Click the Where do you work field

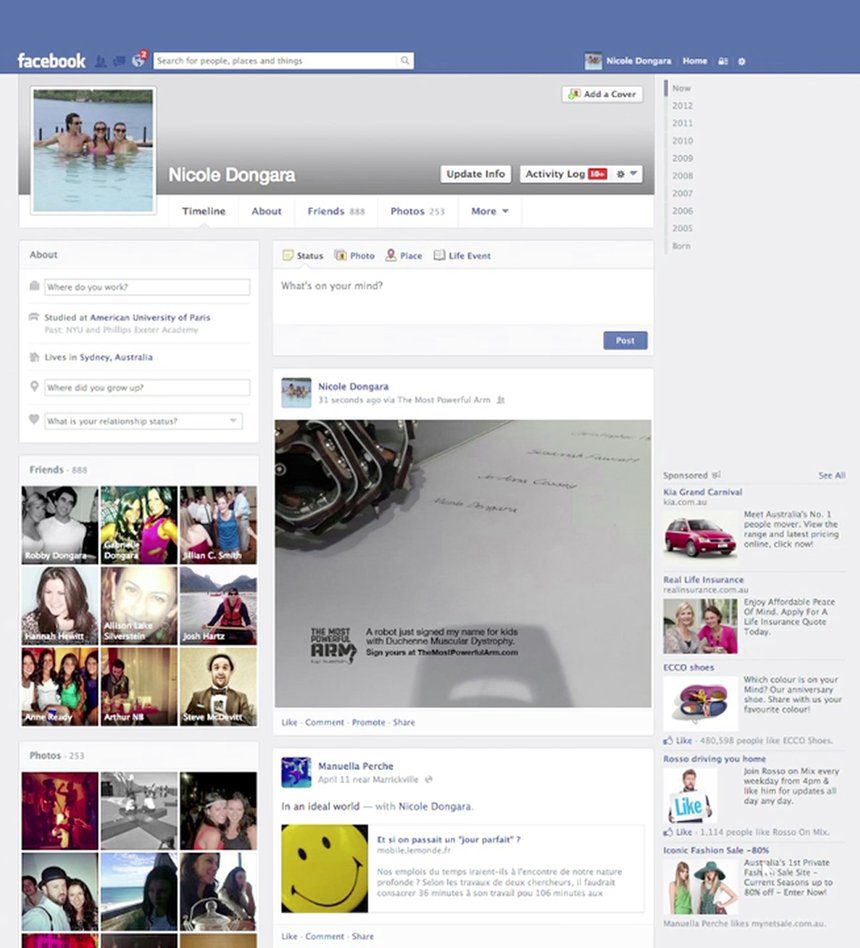pos(147,287)
